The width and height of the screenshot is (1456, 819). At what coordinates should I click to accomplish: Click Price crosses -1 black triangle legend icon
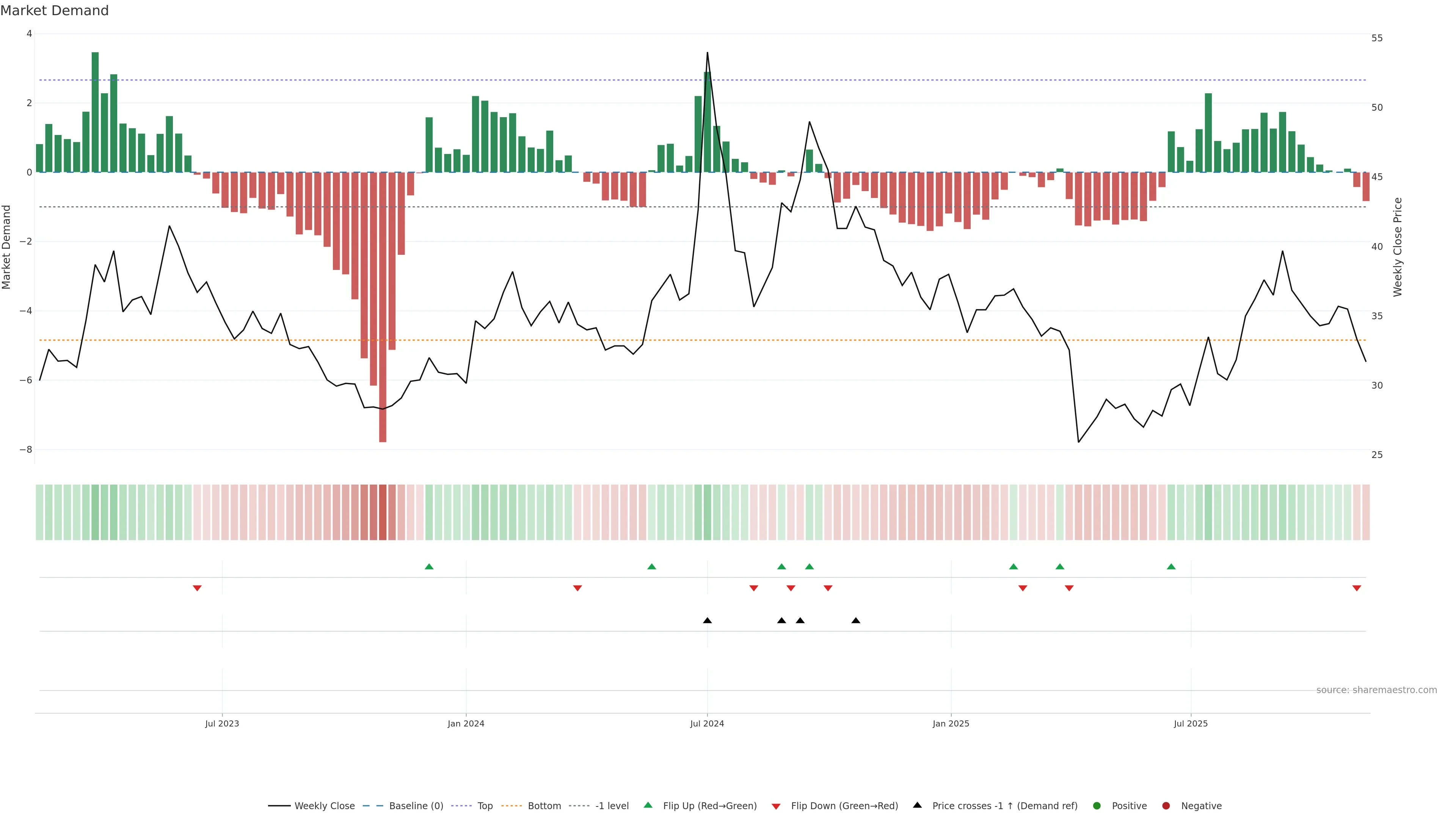pos(917,805)
